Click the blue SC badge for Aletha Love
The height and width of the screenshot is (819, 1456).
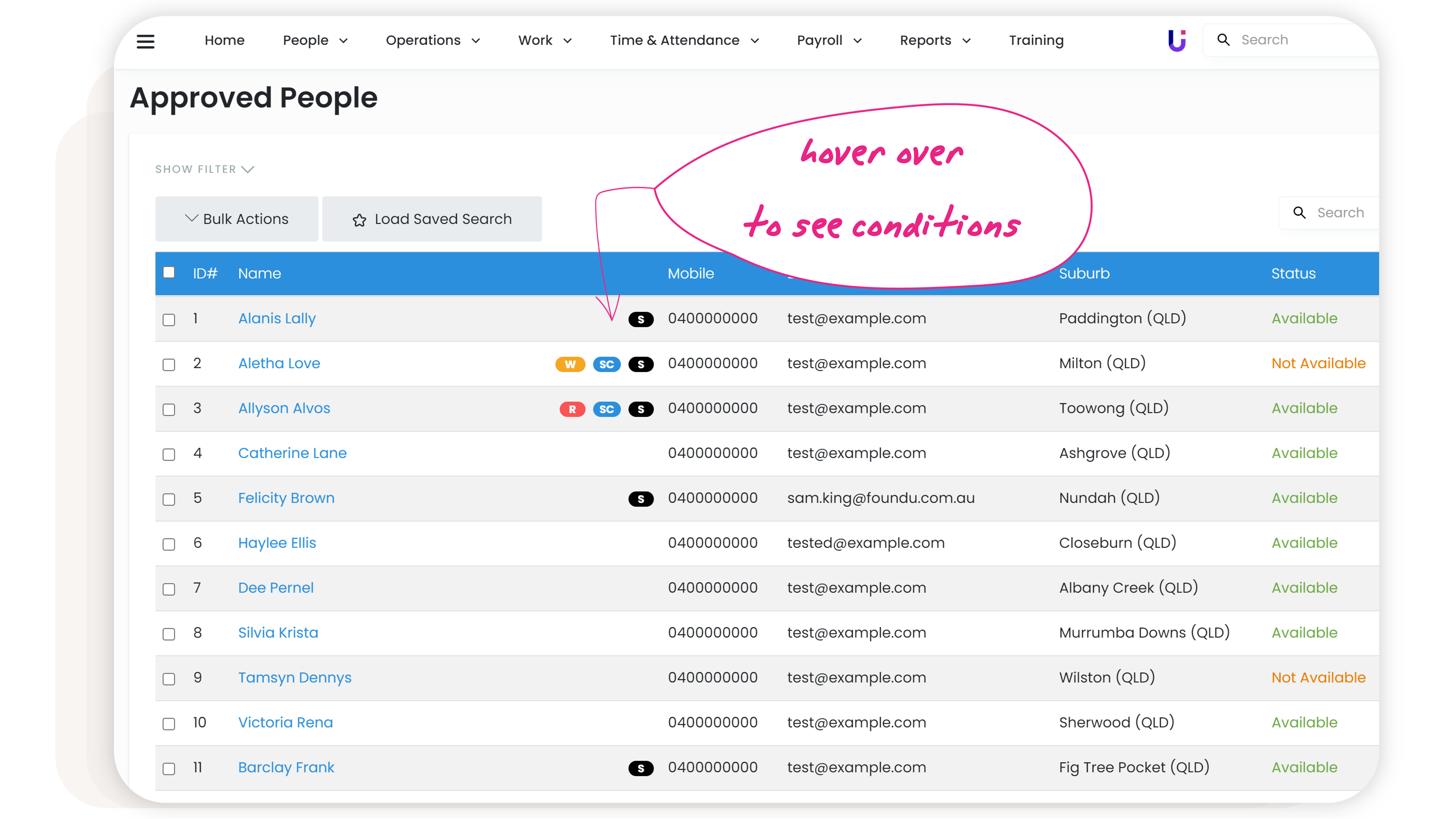pyautogui.click(x=606, y=364)
